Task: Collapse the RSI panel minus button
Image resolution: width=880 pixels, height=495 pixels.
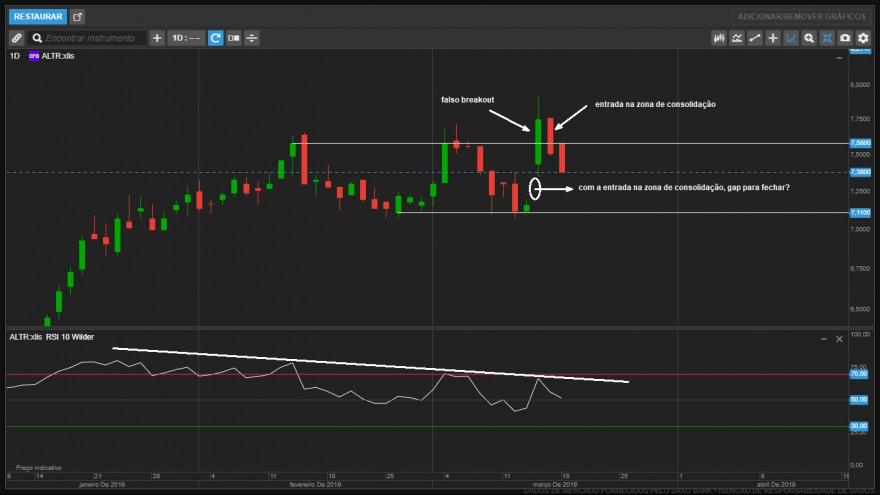Action: tap(824, 339)
